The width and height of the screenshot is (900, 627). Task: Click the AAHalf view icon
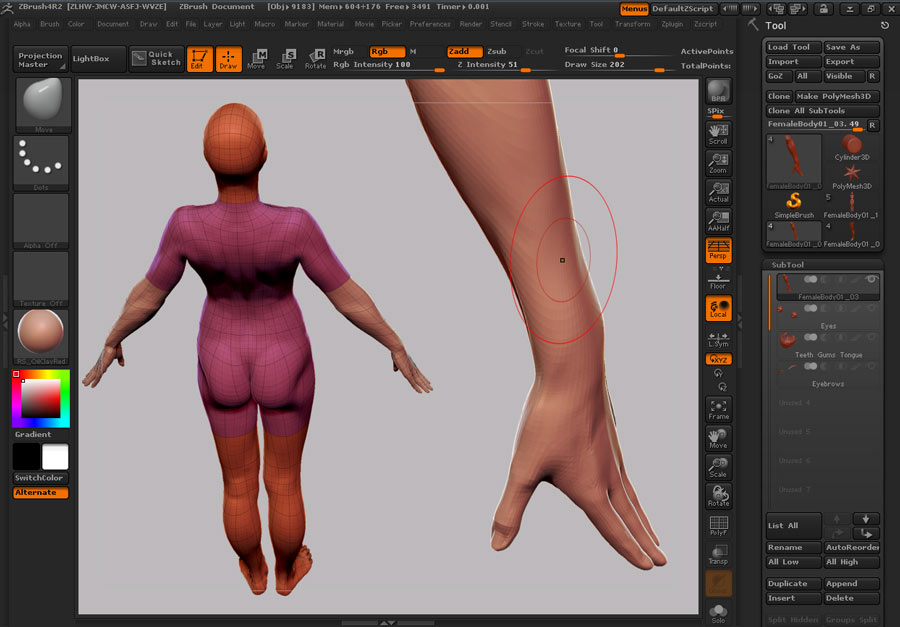click(x=718, y=220)
